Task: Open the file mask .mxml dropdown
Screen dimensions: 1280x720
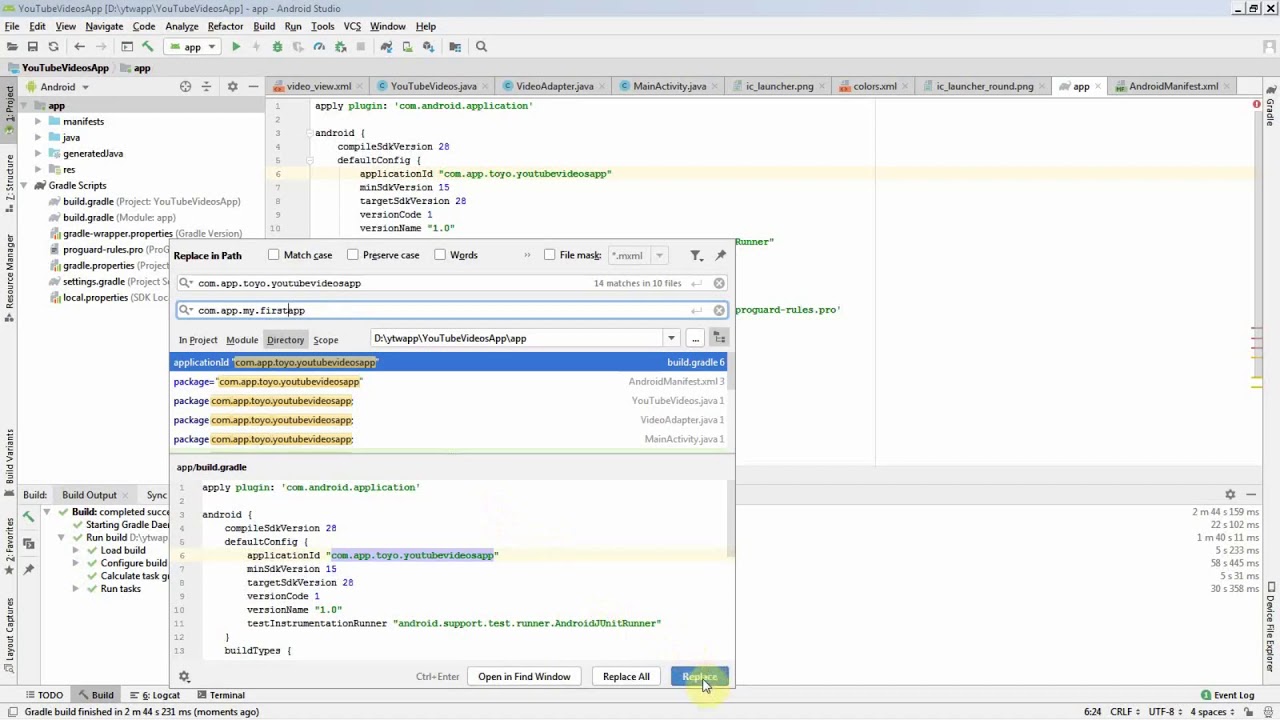Action: 659,255
